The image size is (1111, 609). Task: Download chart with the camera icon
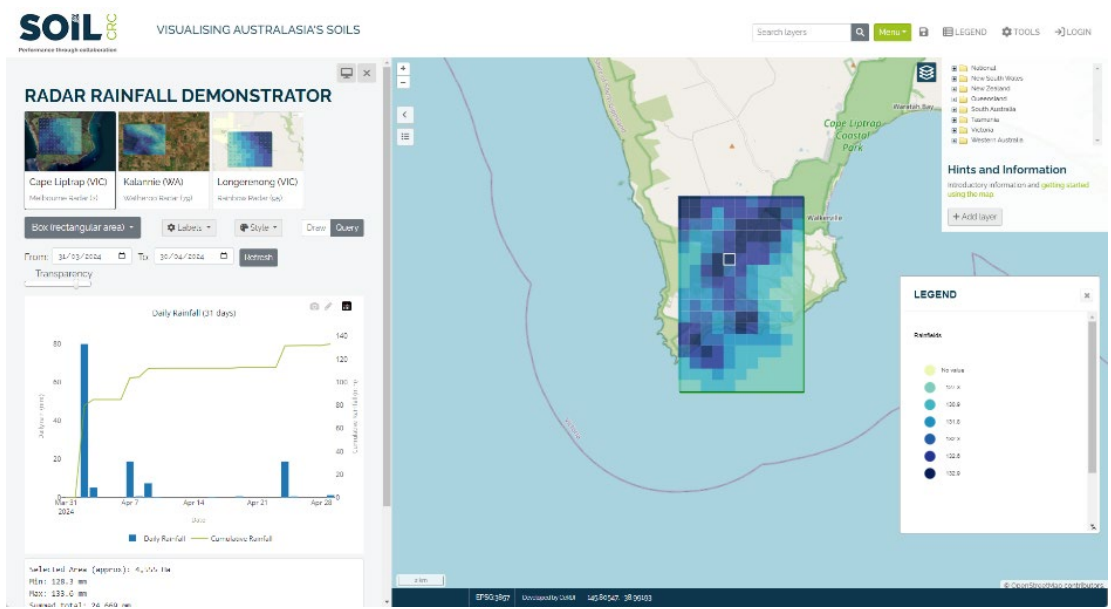point(314,306)
